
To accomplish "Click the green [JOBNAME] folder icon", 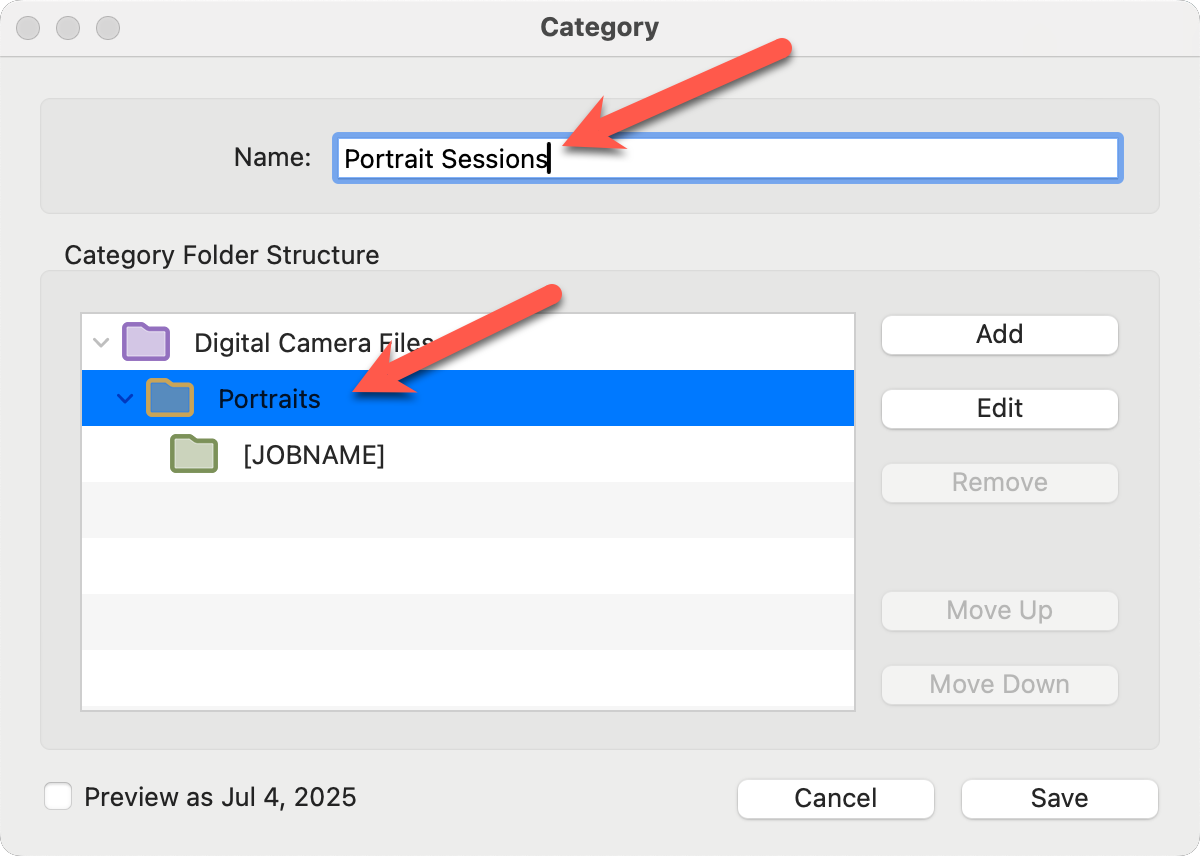I will click(194, 455).
